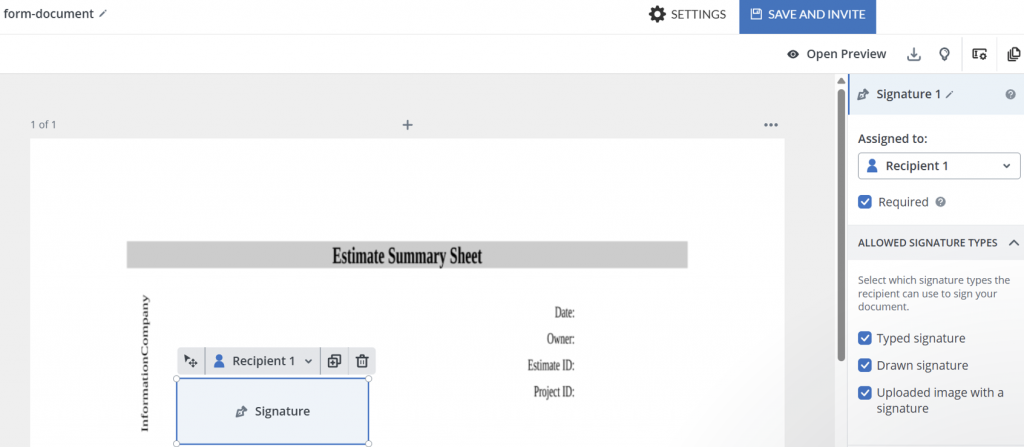Screen dimensions: 1024x447
Task: Open page options three-dots menu
Action: [x=771, y=125]
